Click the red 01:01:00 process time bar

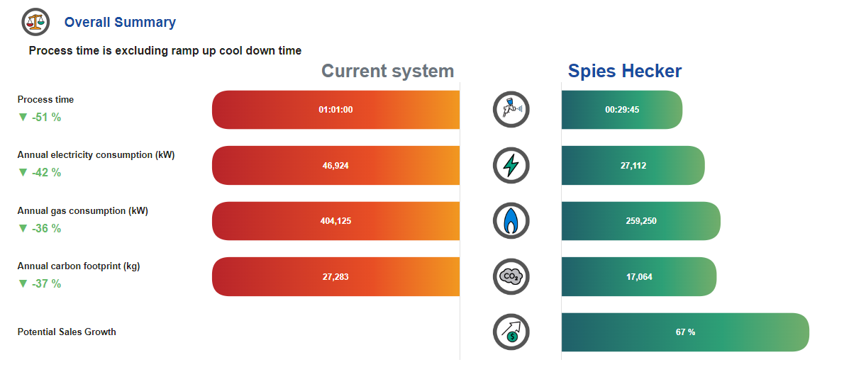(336, 109)
